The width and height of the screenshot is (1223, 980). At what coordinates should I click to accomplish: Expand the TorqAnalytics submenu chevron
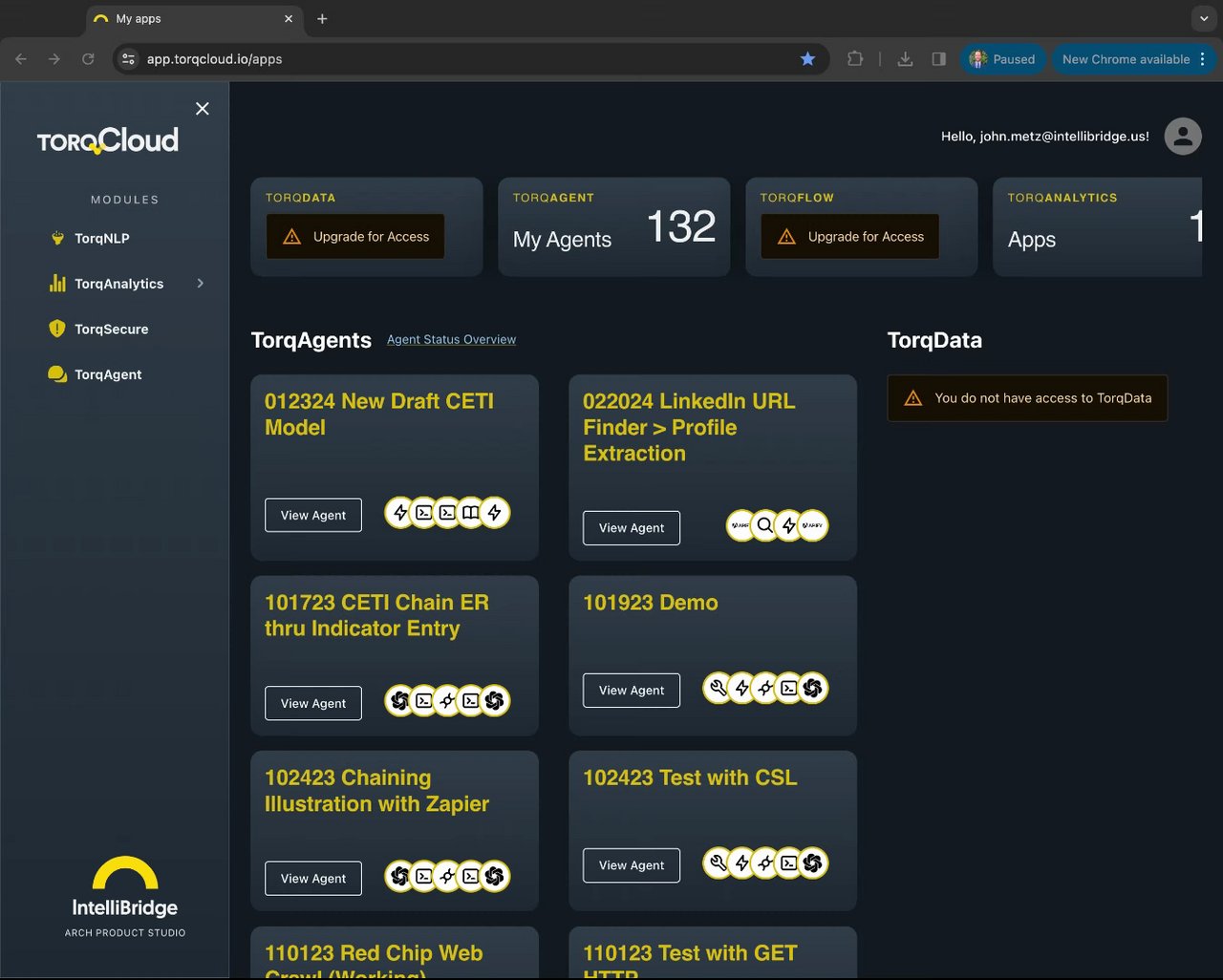pyautogui.click(x=201, y=283)
